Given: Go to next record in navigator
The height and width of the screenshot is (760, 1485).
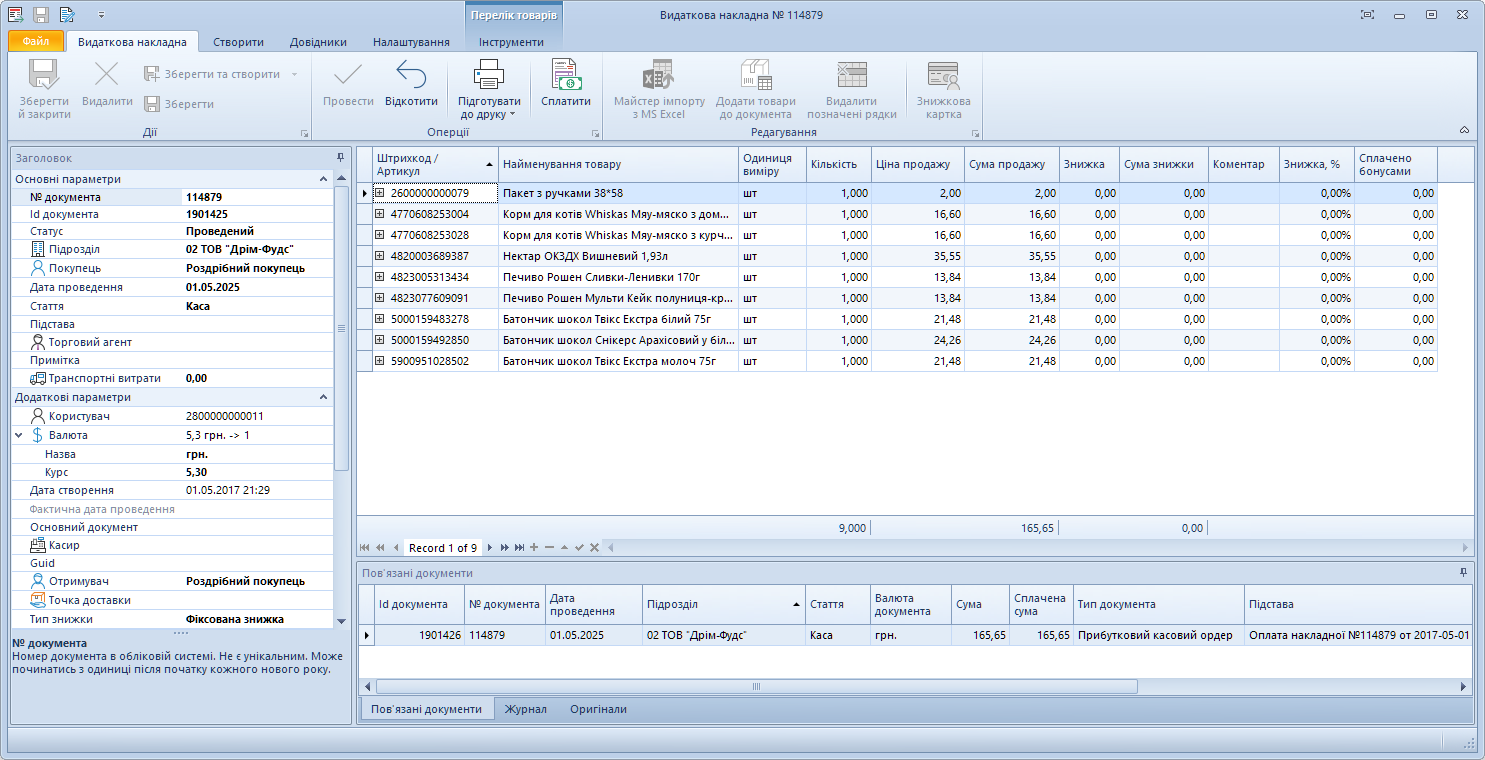Looking at the screenshot, I should tap(490, 547).
